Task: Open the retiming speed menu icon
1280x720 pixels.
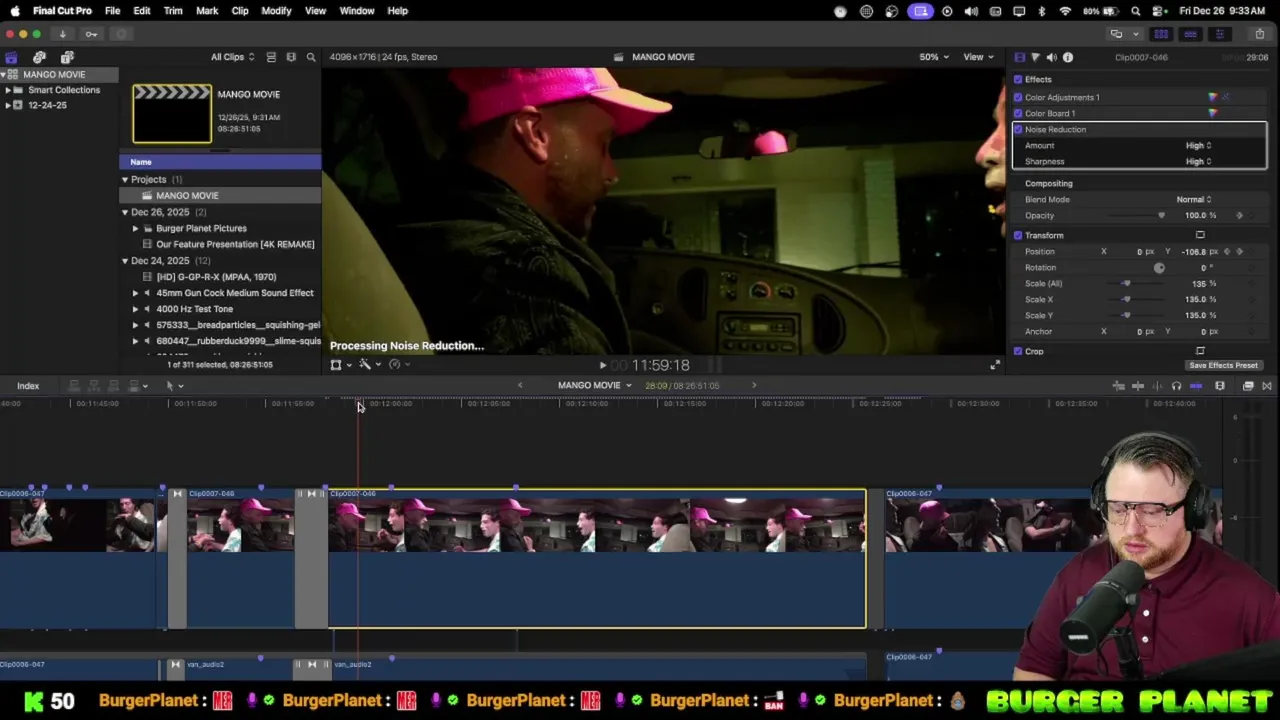Action: tap(395, 365)
